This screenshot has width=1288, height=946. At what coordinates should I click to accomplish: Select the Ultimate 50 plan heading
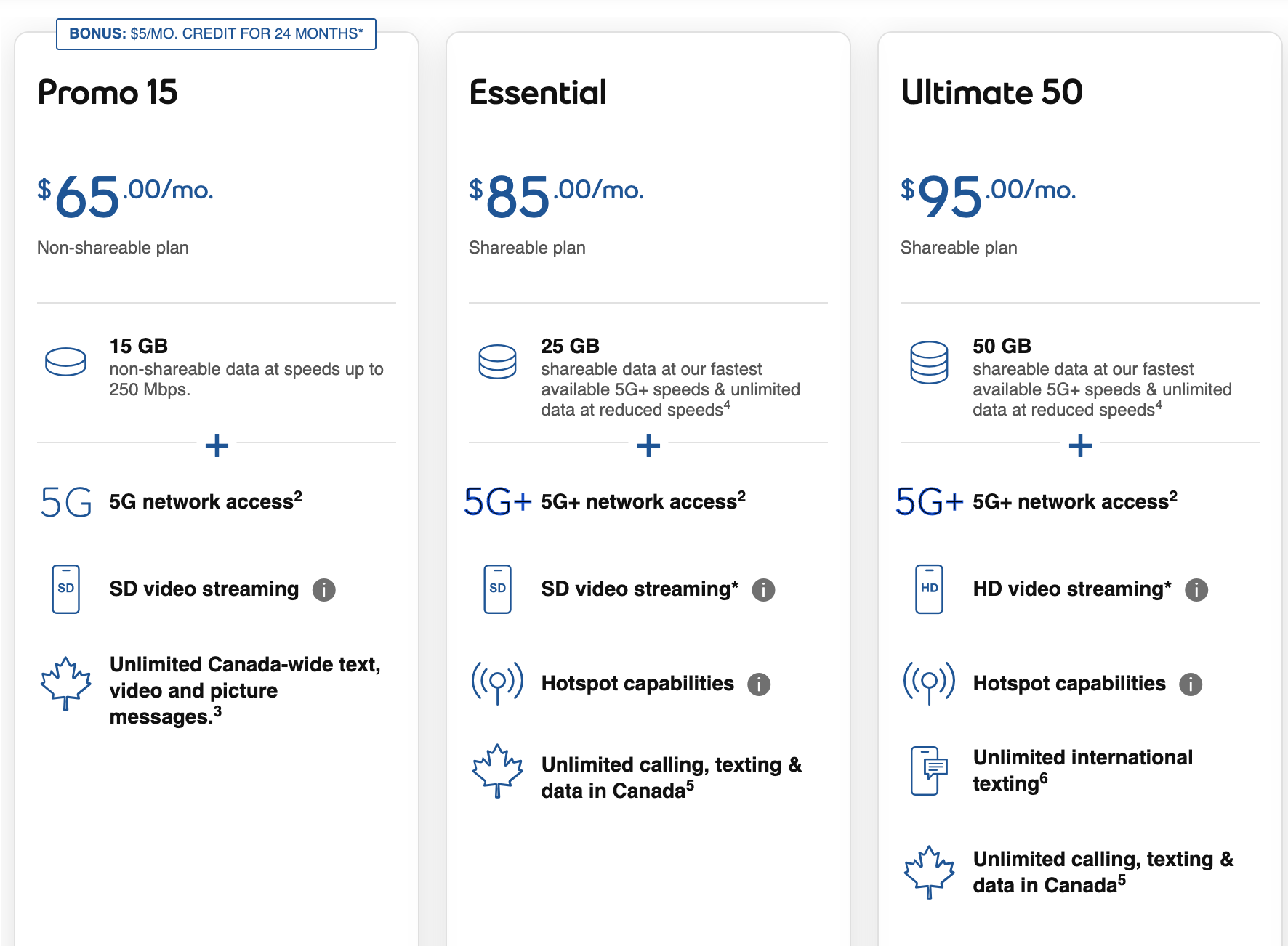[x=991, y=92]
